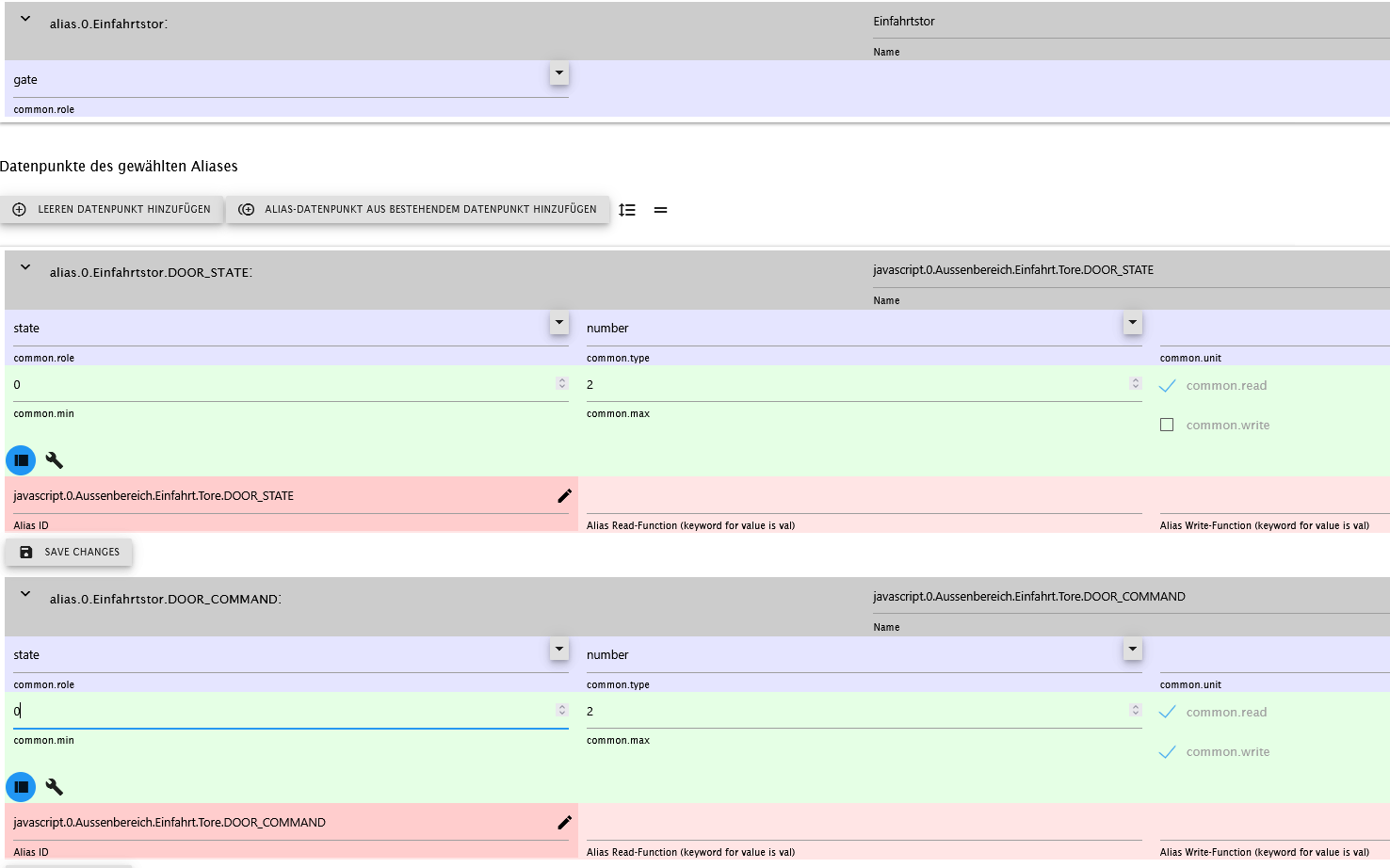The image size is (1390, 868).
Task: Open DOOR_COMMAND common.role dropdown arrow
Action: [559, 649]
